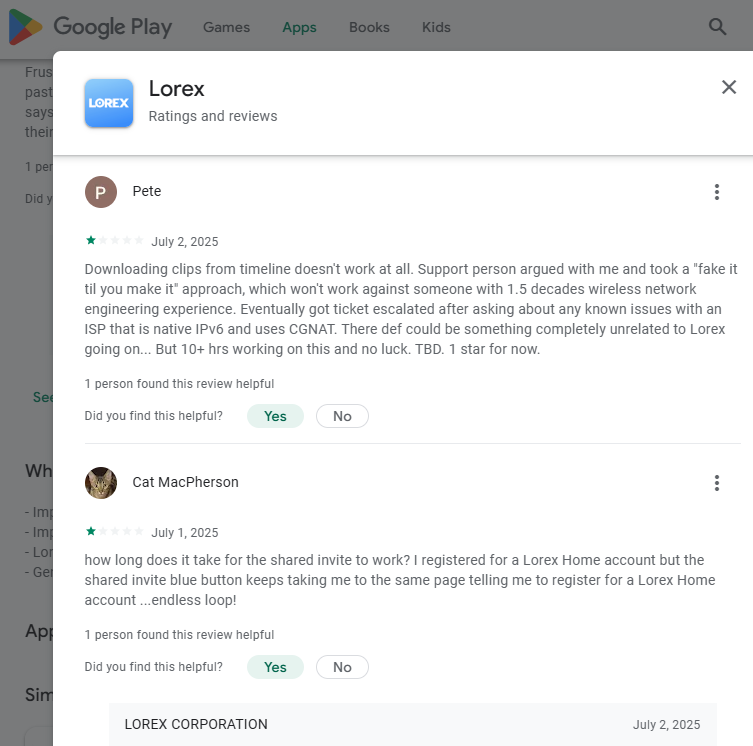Click the July 2, 2025 date on the Lorex reply
753x746 pixels.
pos(666,724)
